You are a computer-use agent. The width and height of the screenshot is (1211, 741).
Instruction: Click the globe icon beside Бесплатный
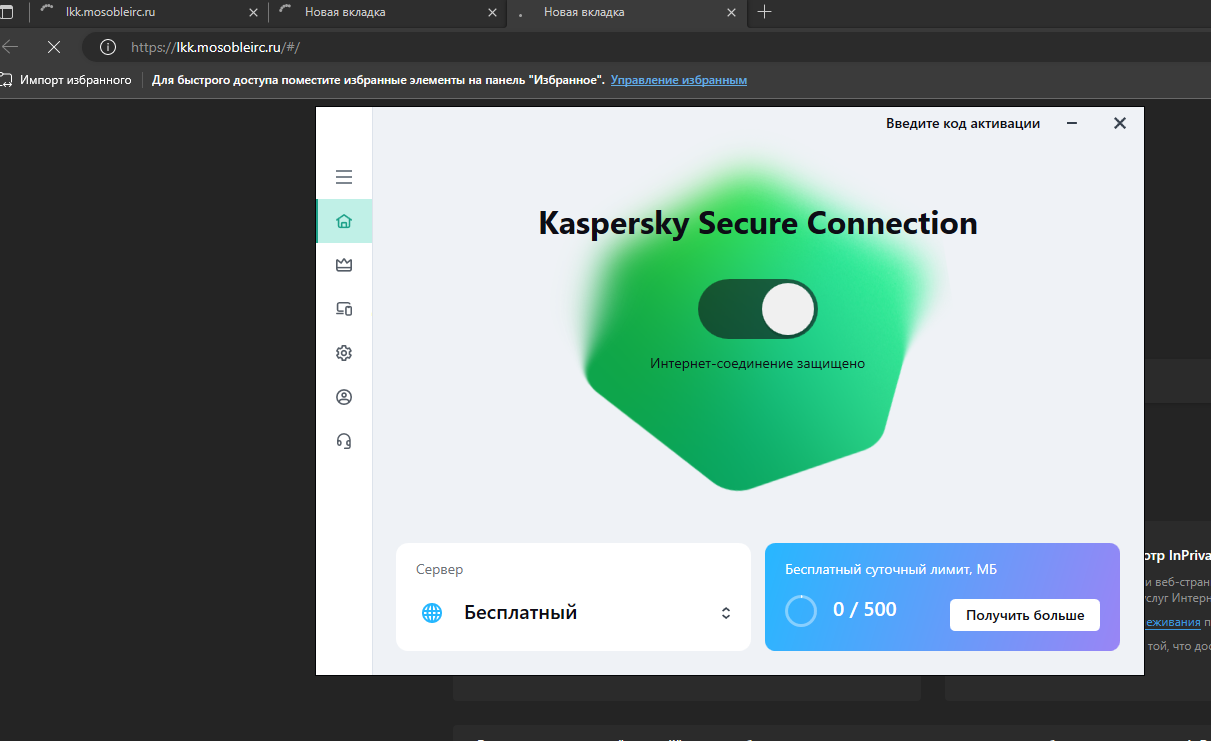tap(432, 613)
